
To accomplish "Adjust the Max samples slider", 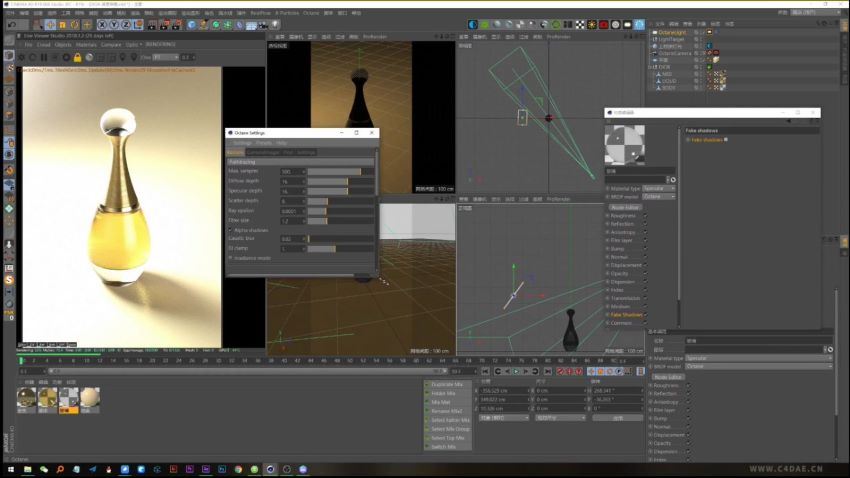I will pos(340,171).
